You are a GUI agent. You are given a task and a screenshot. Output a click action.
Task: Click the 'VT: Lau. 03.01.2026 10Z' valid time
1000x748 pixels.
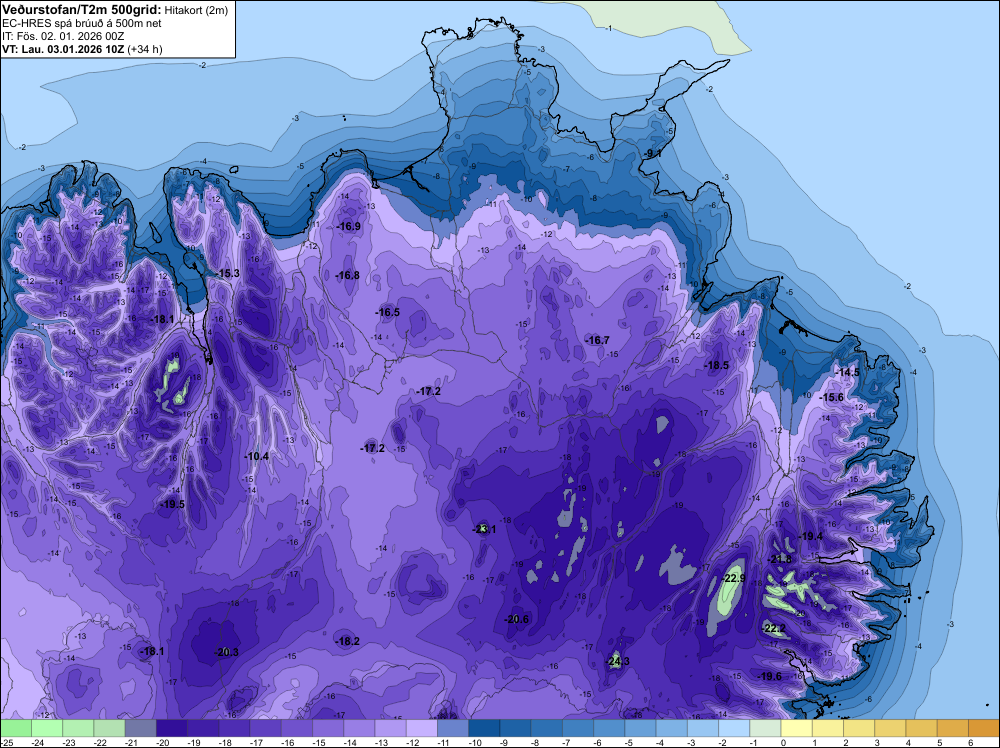[63, 49]
